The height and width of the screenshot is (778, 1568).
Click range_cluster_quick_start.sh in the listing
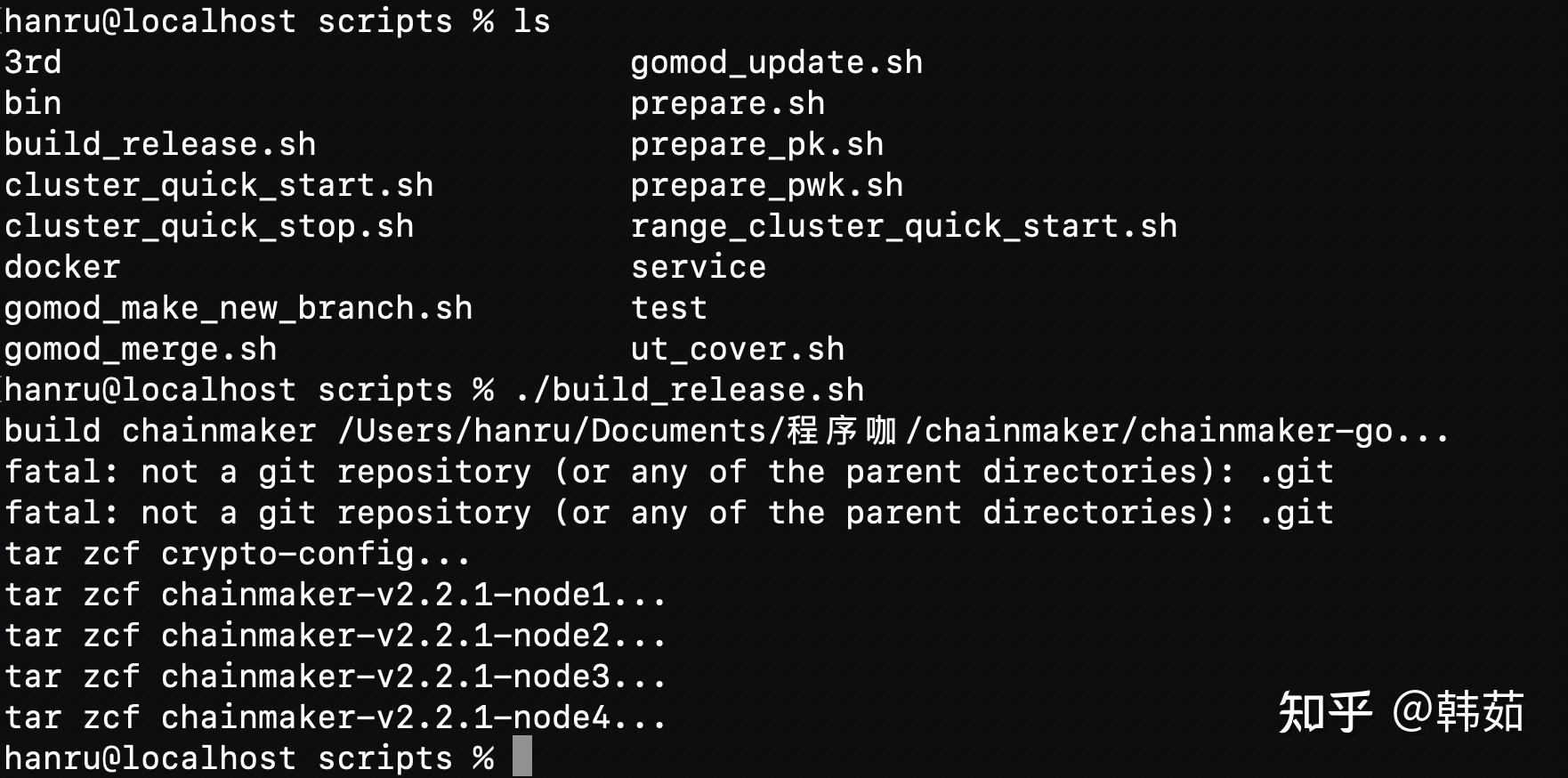903,226
